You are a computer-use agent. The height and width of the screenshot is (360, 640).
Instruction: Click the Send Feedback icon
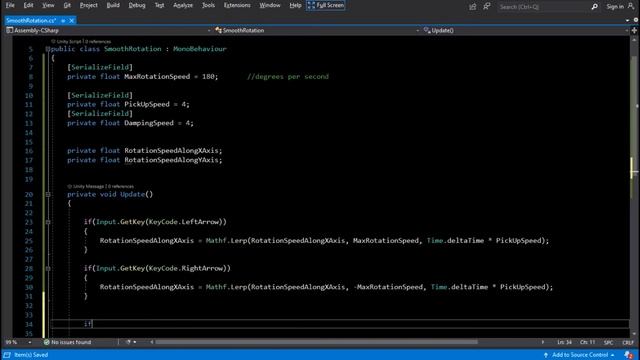[x=487, y=7]
